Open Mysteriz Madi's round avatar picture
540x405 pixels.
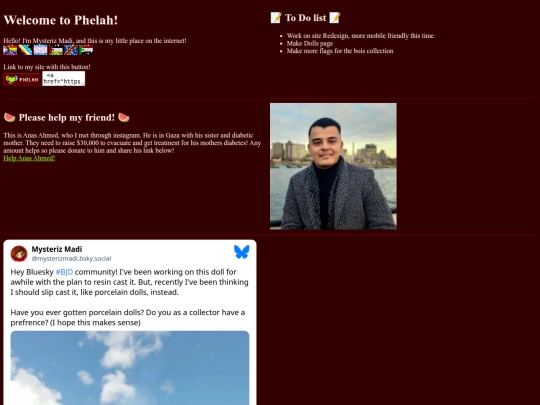[x=19, y=254]
